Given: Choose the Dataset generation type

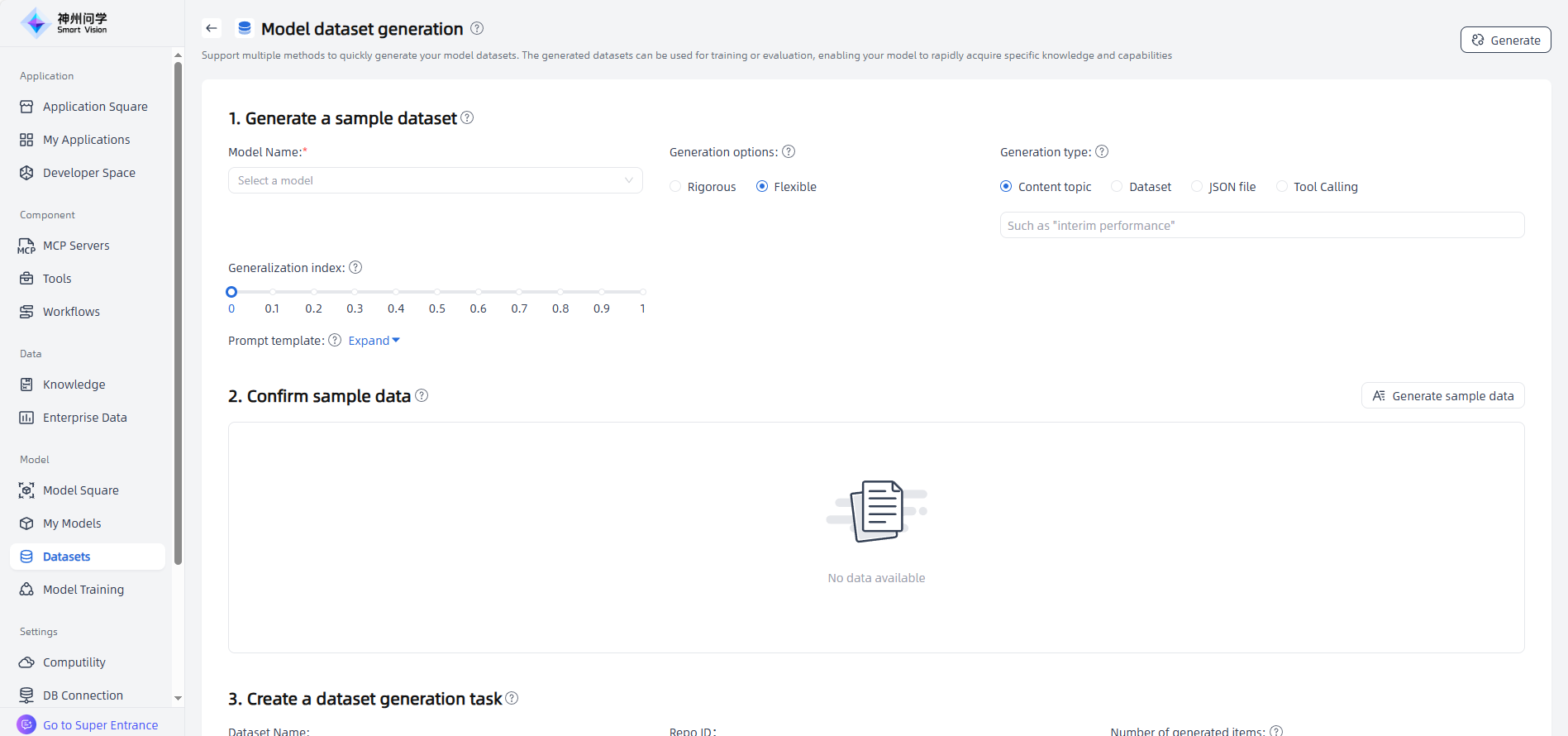Looking at the screenshot, I should (1118, 187).
